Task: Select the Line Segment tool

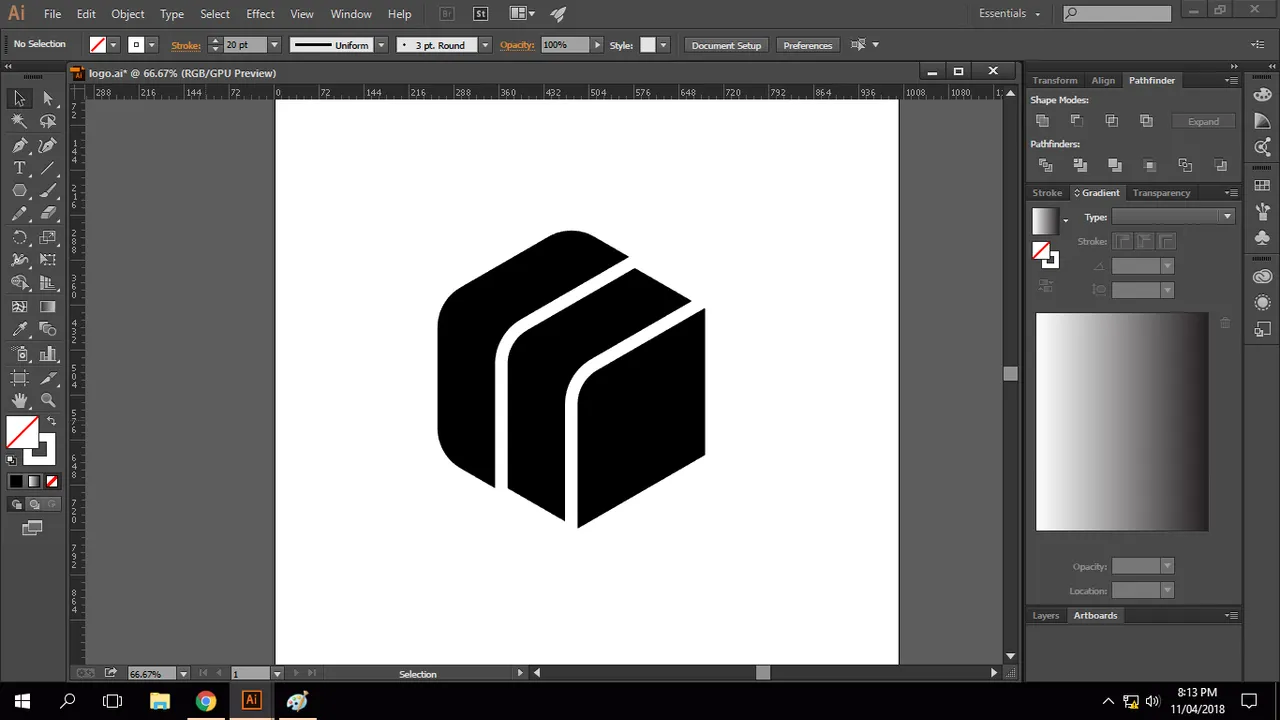Action: click(x=48, y=168)
